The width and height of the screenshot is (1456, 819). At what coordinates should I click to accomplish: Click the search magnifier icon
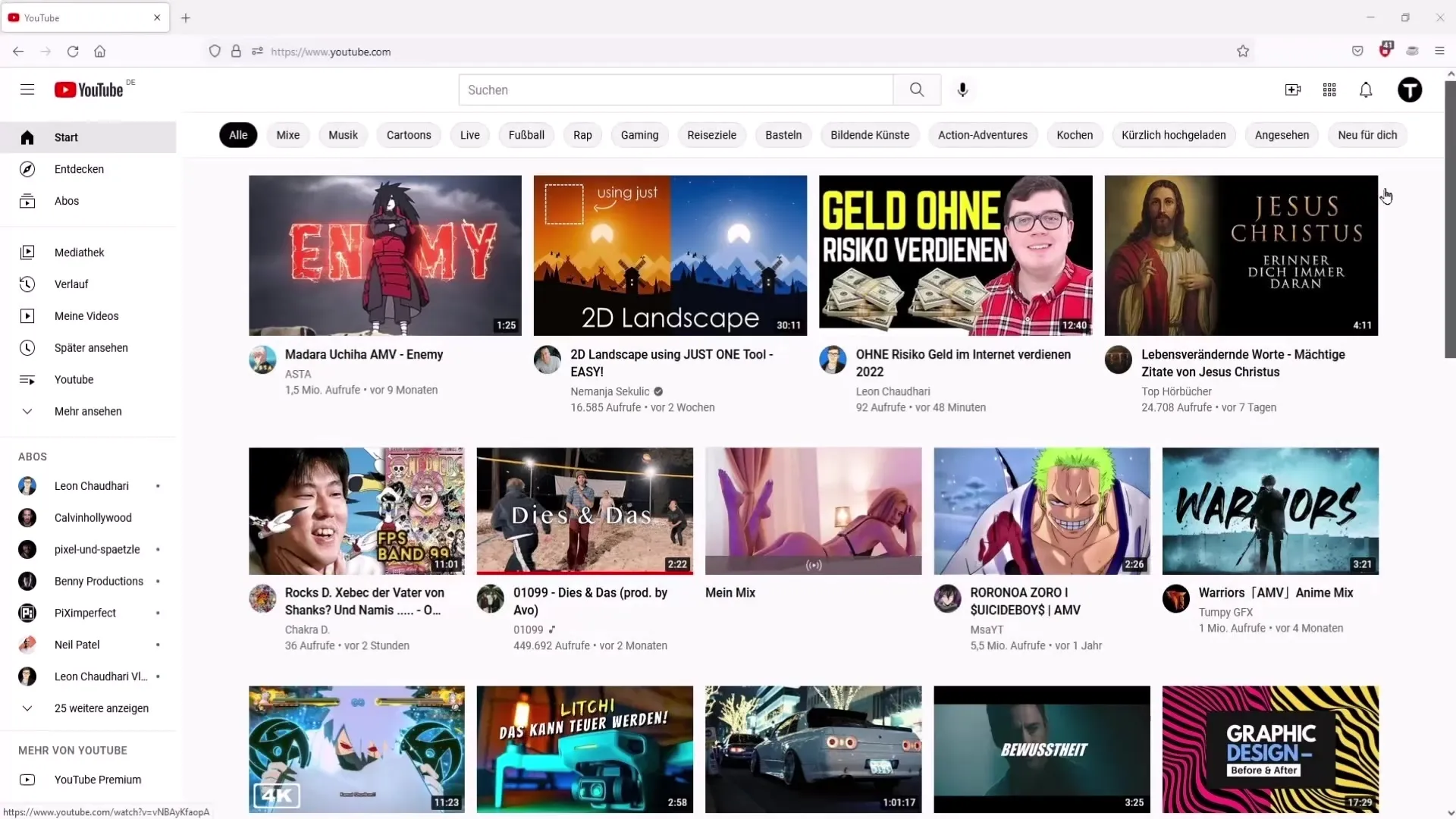[916, 89]
